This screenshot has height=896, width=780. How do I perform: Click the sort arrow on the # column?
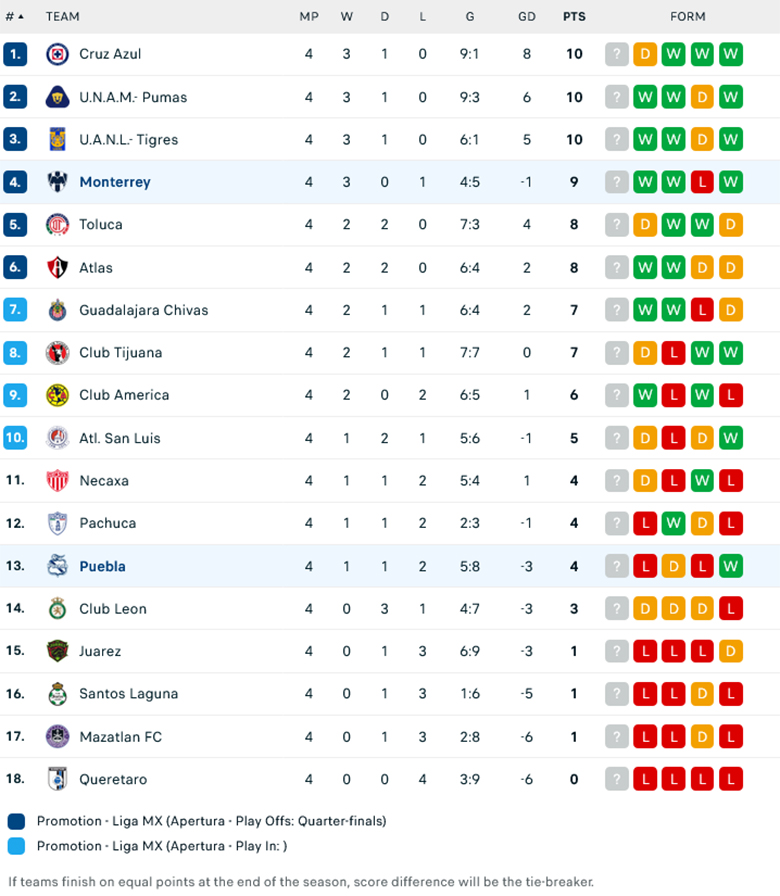point(22,16)
